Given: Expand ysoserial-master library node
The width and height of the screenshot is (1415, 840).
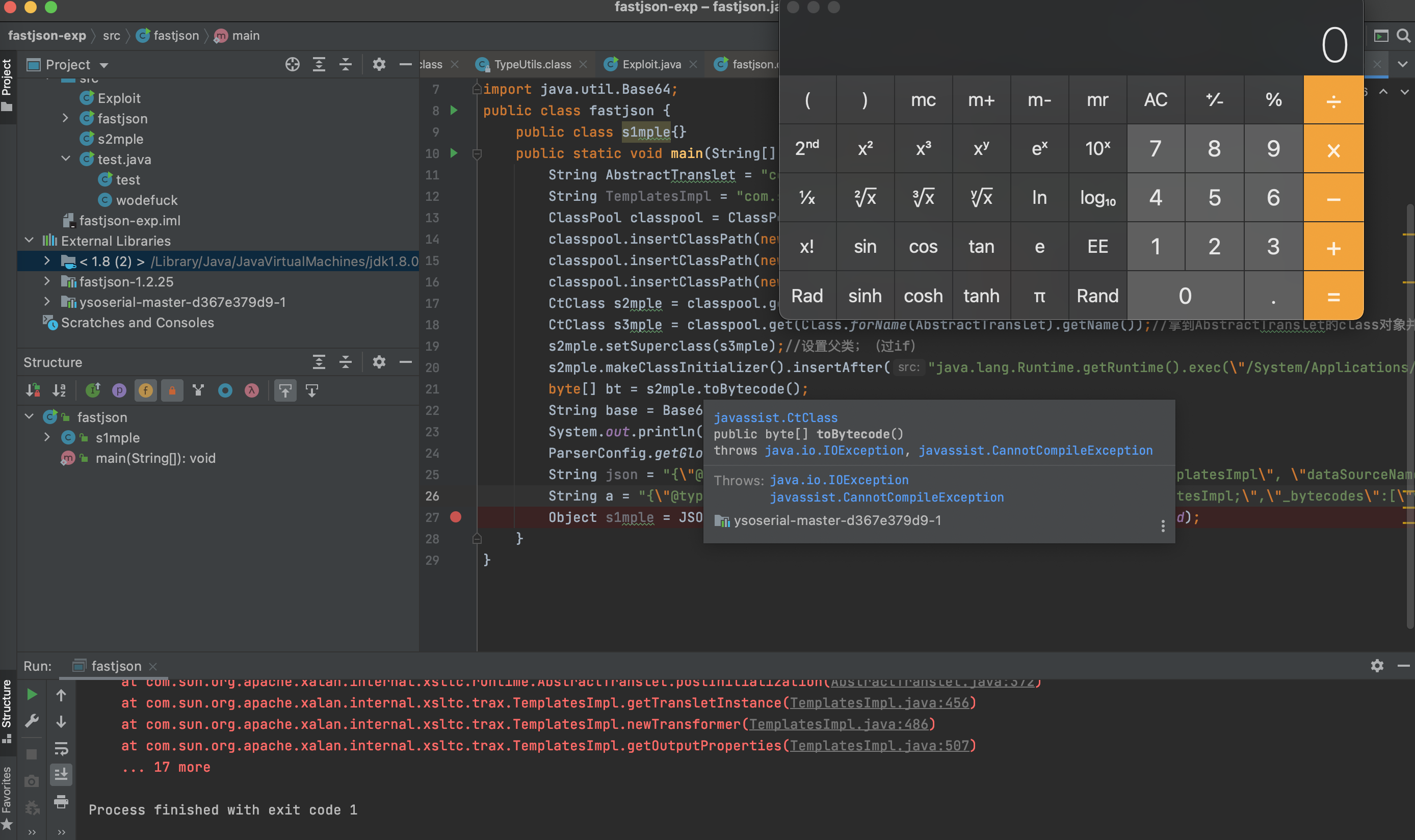Looking at the screenshot, I should tap(47, 302).
